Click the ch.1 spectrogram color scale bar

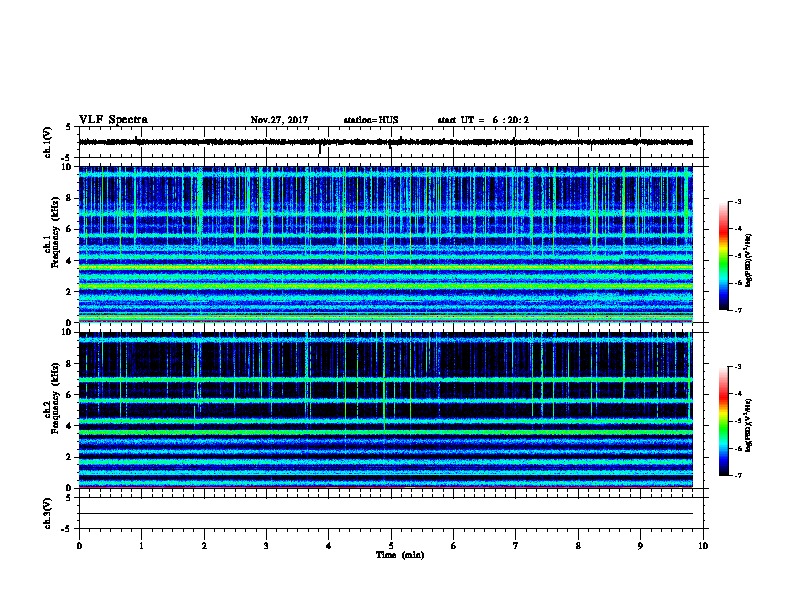[x=724, y=256]
